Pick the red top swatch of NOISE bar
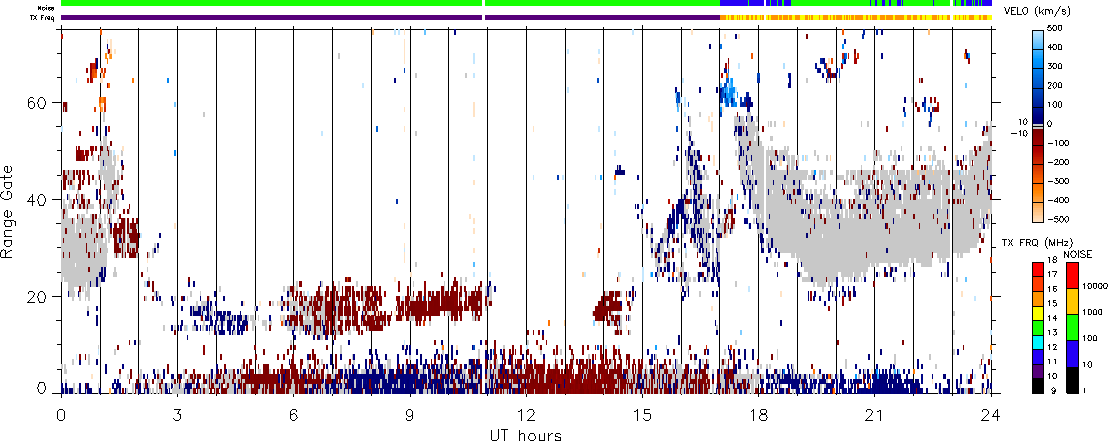Viewport: 1108px width, 441px height. 1072,274
